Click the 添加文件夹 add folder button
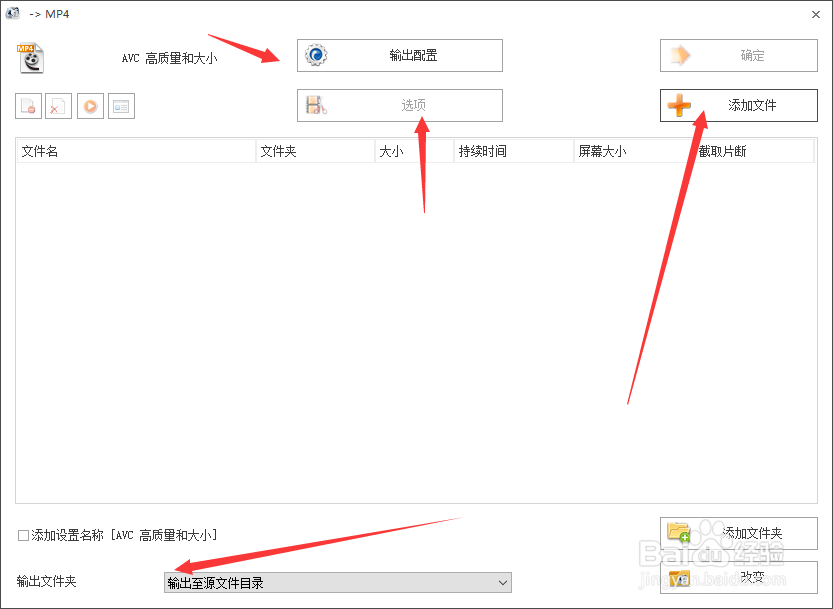Viewport: 833px width, 609px height. [x=738, y=533]
